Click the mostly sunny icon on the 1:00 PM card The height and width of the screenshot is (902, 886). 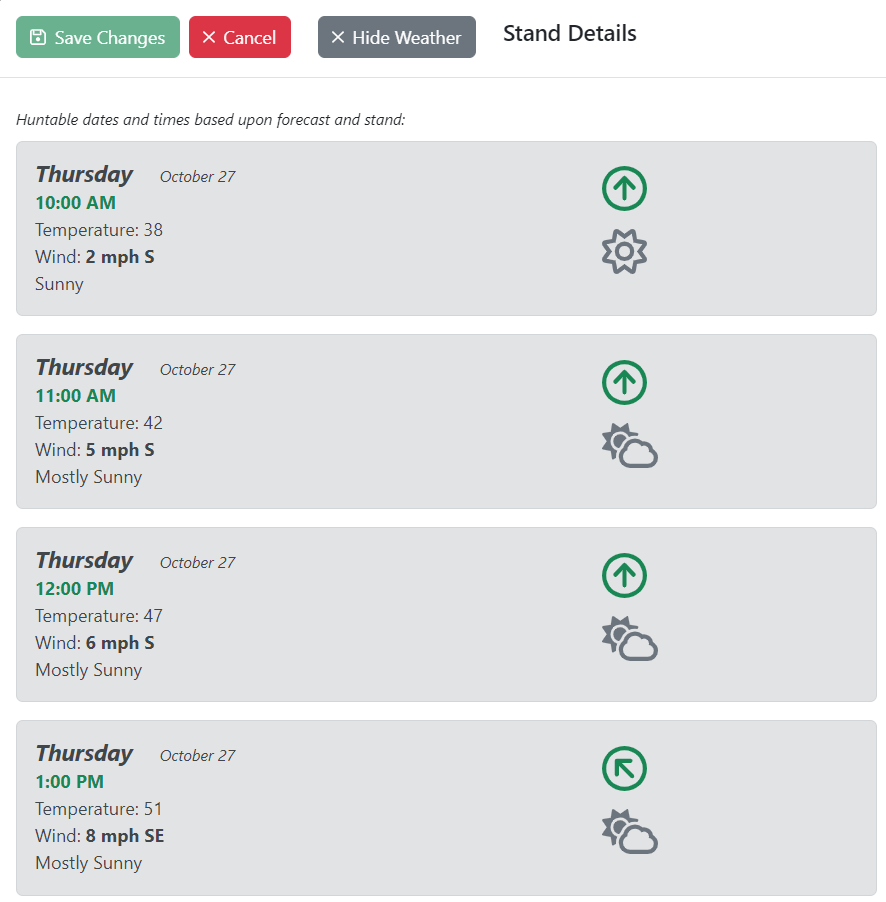point(630,831)
